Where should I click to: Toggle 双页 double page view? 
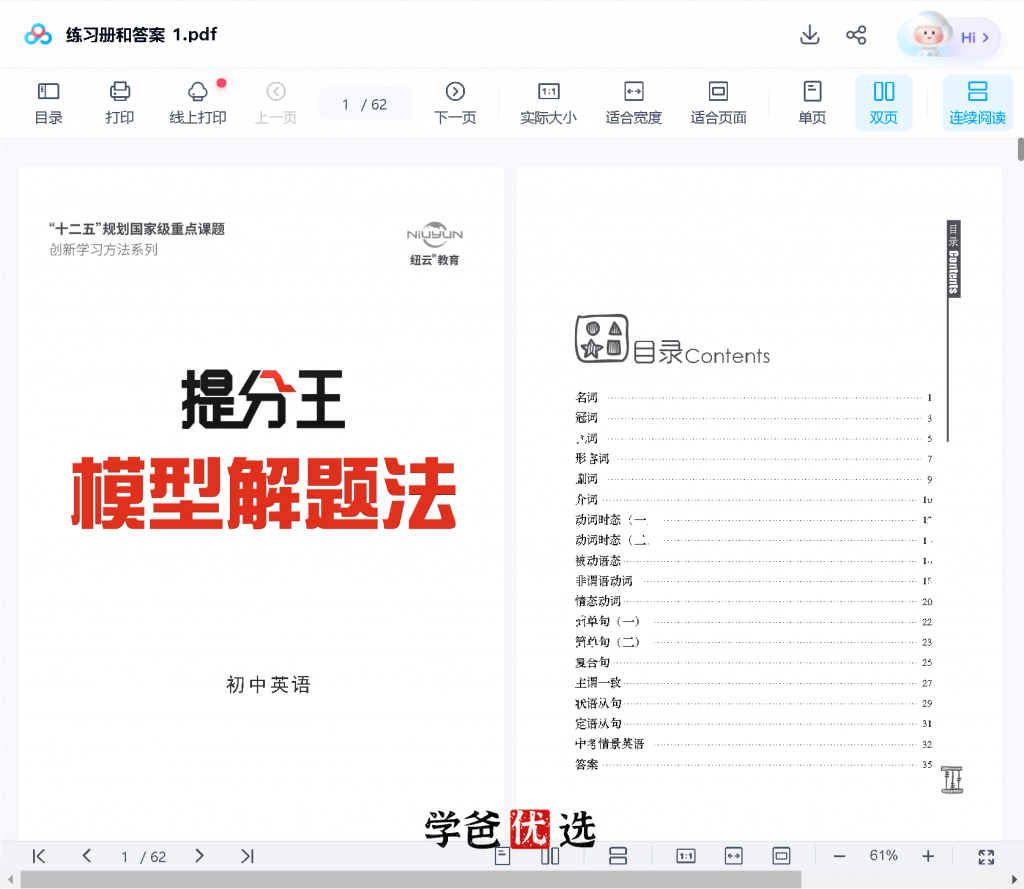tap(884, 103)
